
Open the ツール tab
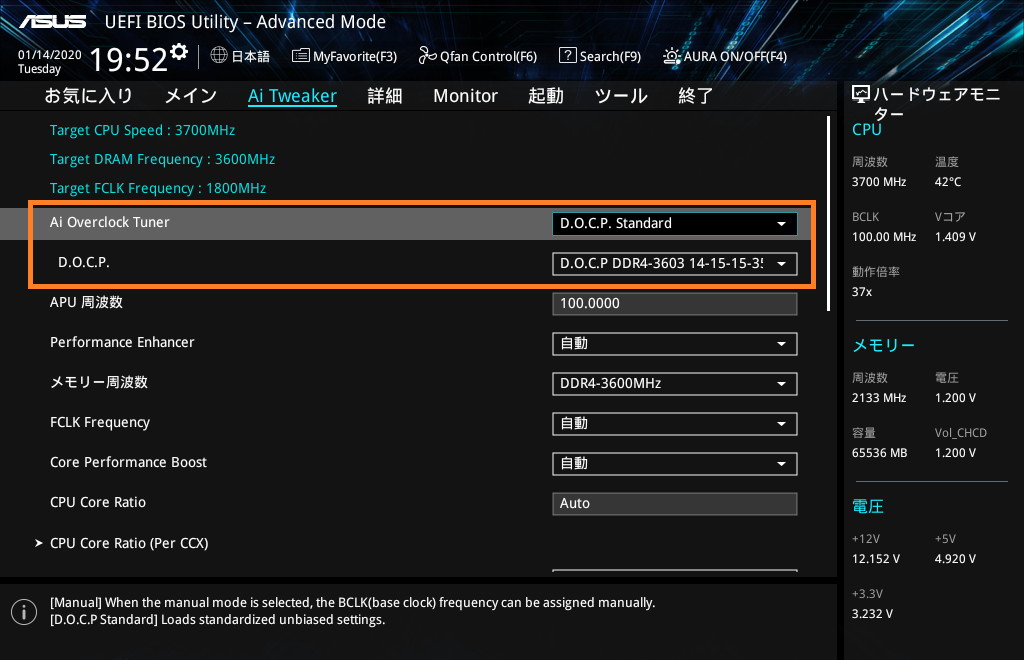[x=620, y=96]
